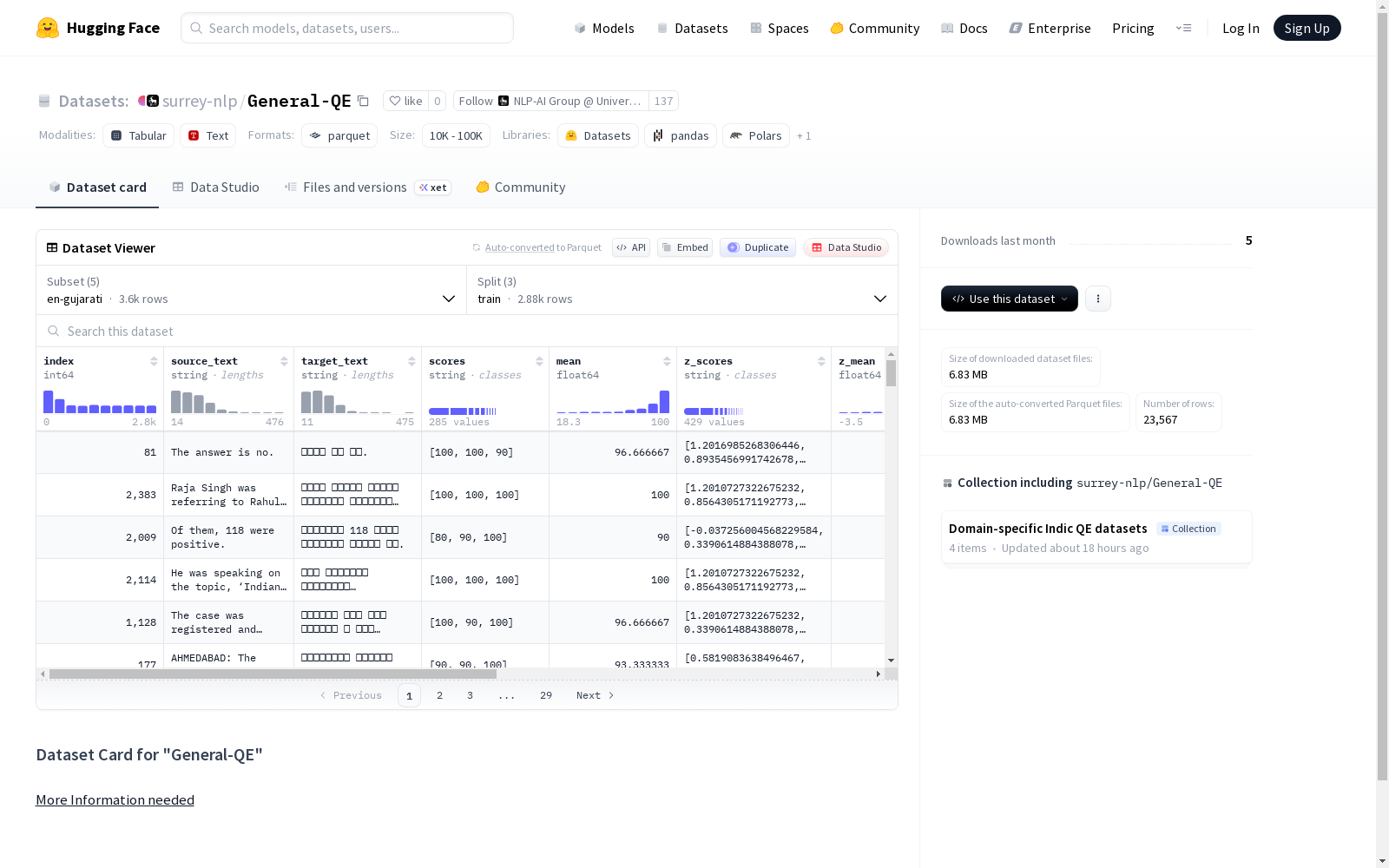Image resolution: width=1389 pixels, height=868 pixels.
Task: Go to Spaces in the top navigation
Action: 780,28
